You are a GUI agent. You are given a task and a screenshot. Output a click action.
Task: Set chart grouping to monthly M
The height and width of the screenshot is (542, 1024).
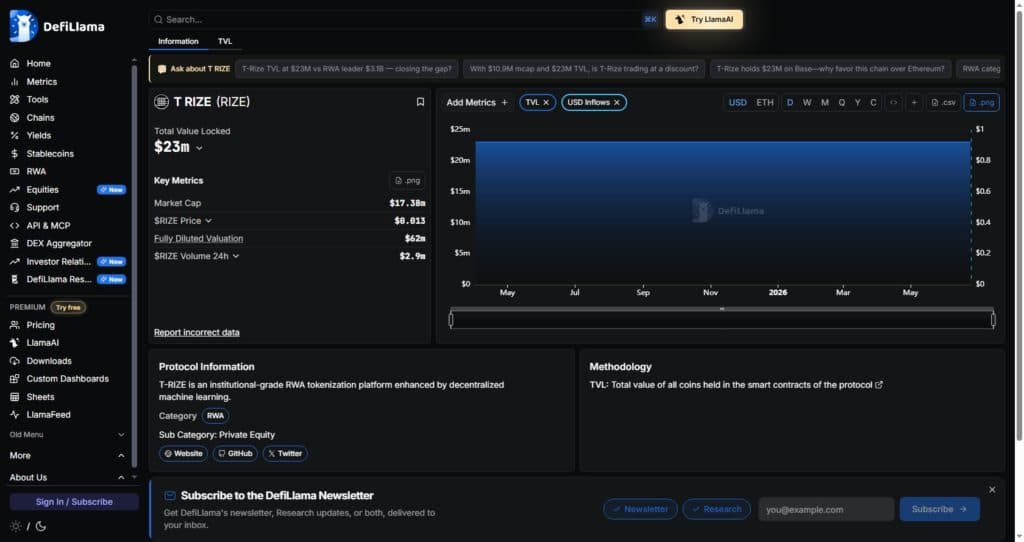click(x=825, y=103)
